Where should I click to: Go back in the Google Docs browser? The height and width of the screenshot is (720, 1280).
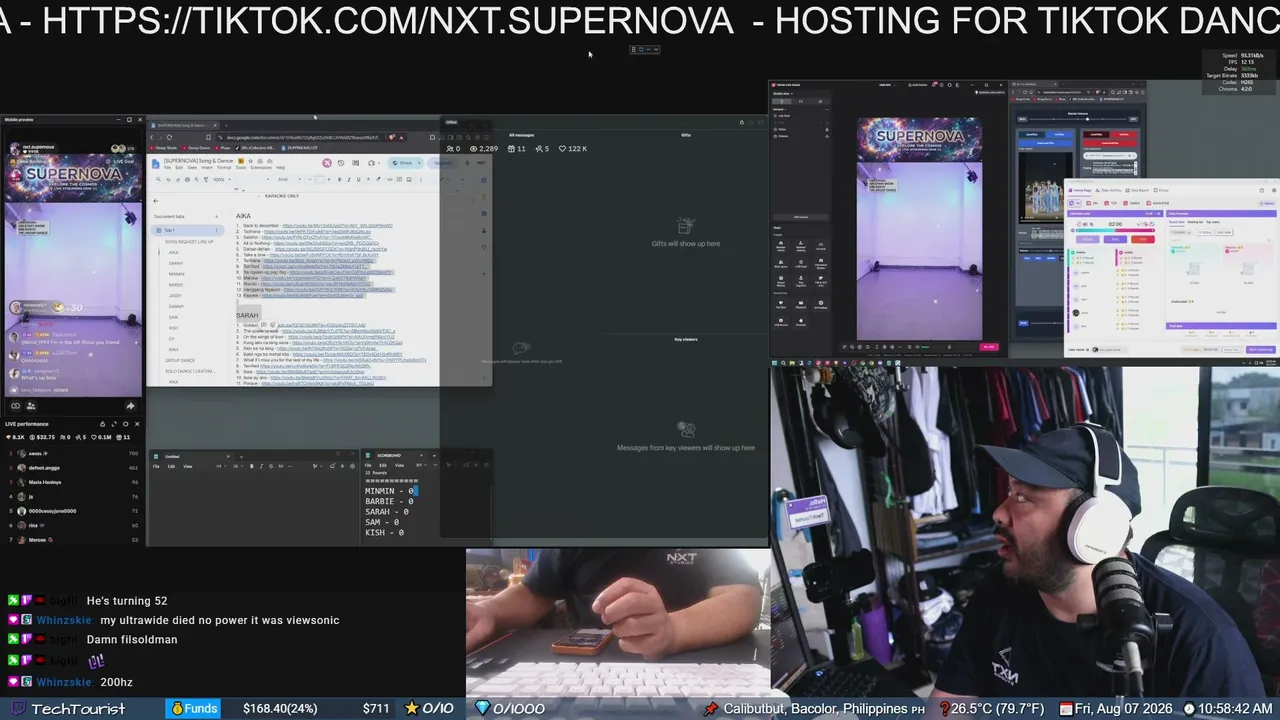click(152, 137)
